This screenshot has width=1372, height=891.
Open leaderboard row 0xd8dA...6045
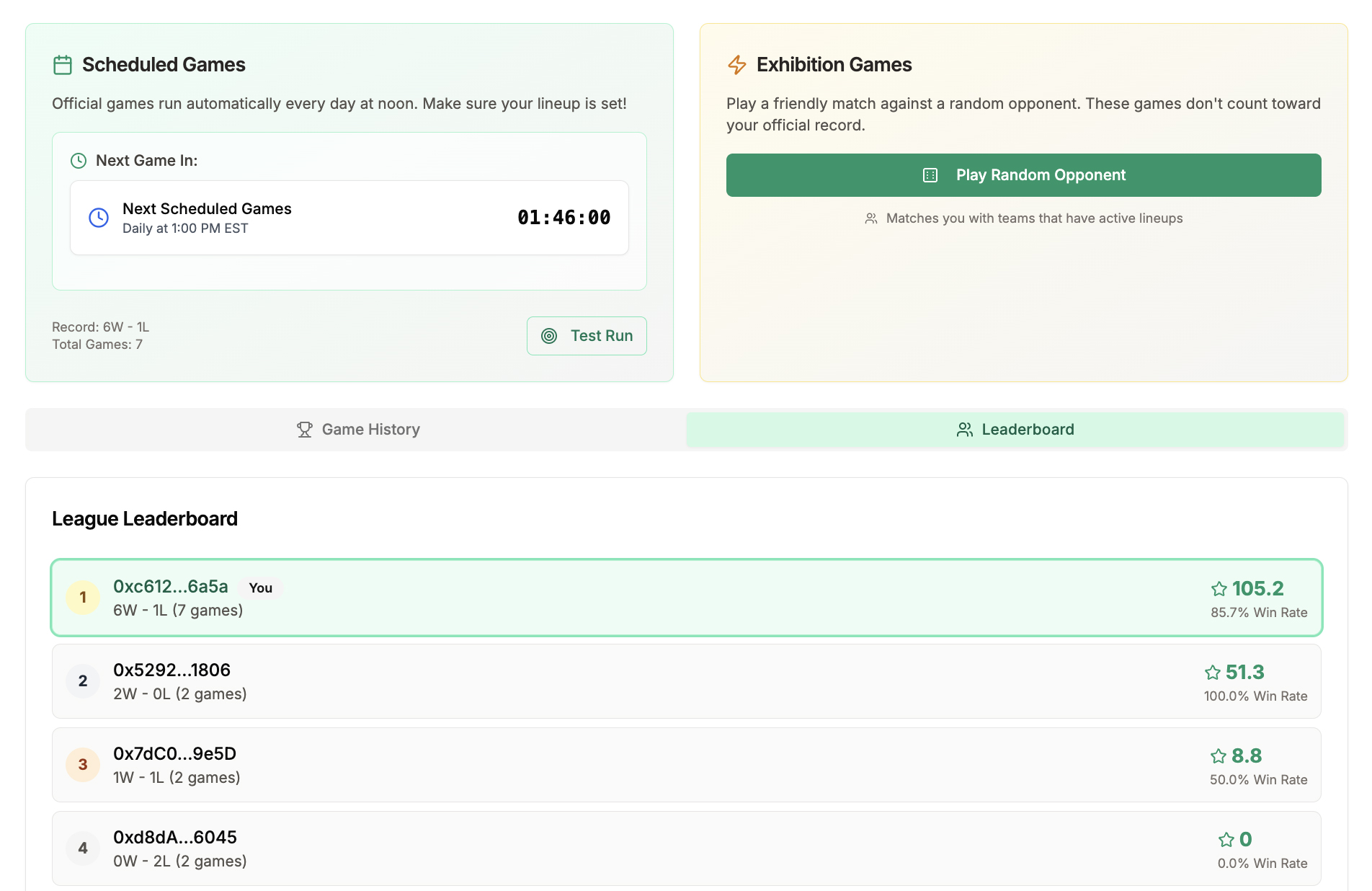click(x=687, y=848)
